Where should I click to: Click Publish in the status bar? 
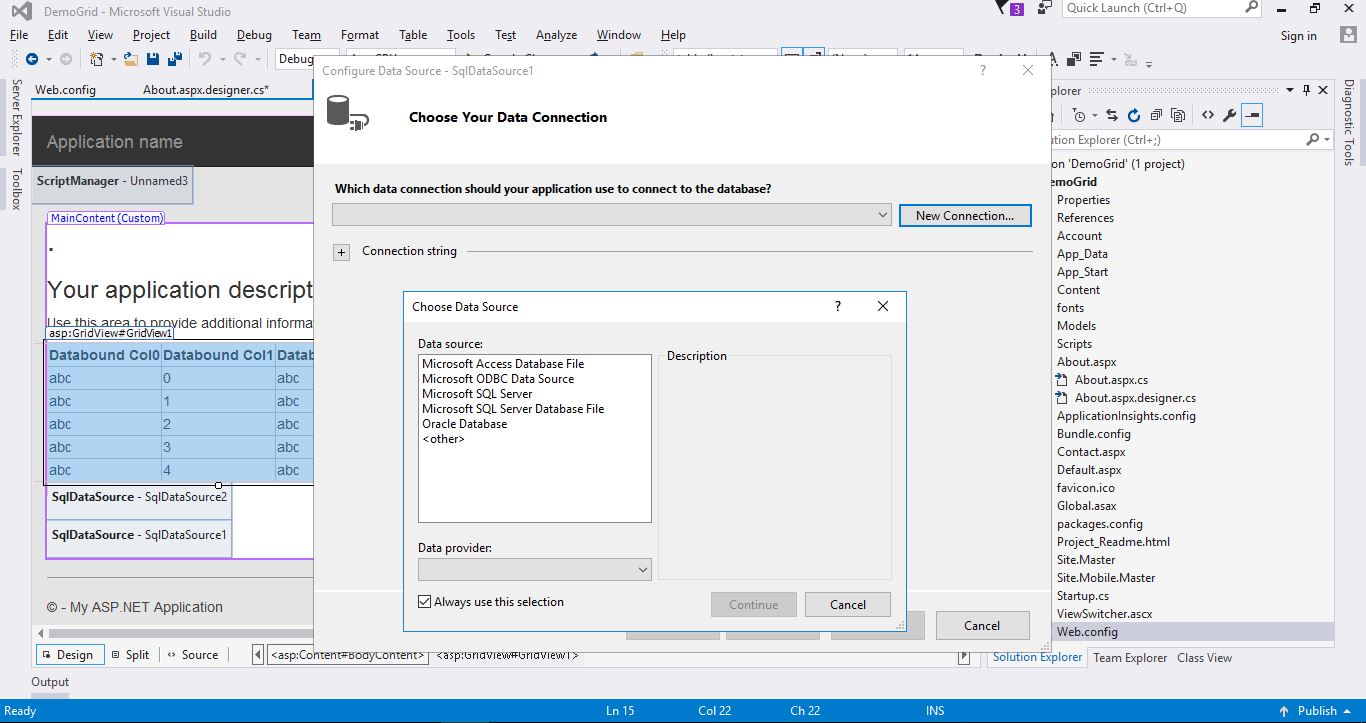pos(1317,711)
